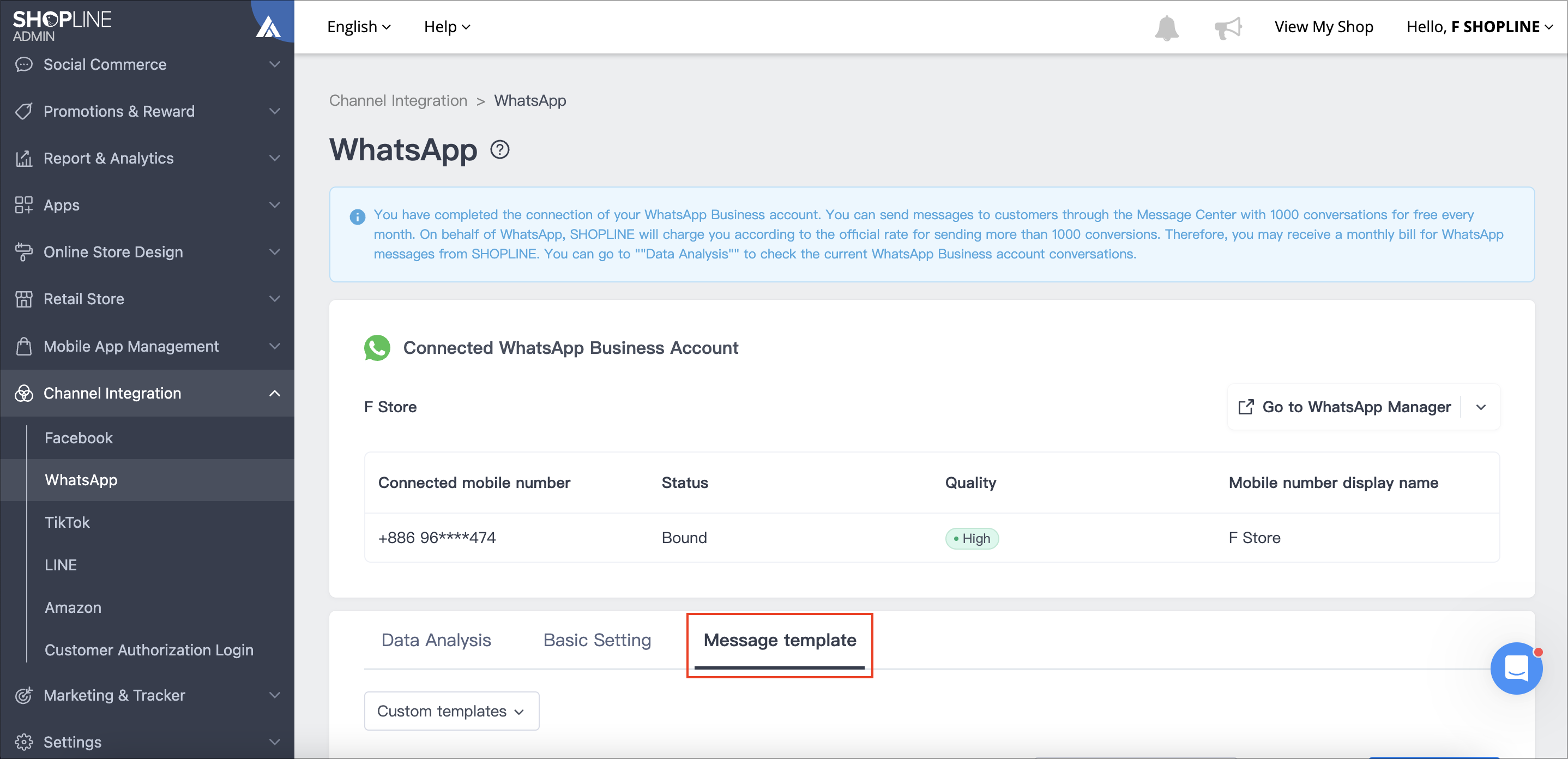The image size is (1568, 759).
Task: Open the notifications bell
Action: (x=1166, y=27)
